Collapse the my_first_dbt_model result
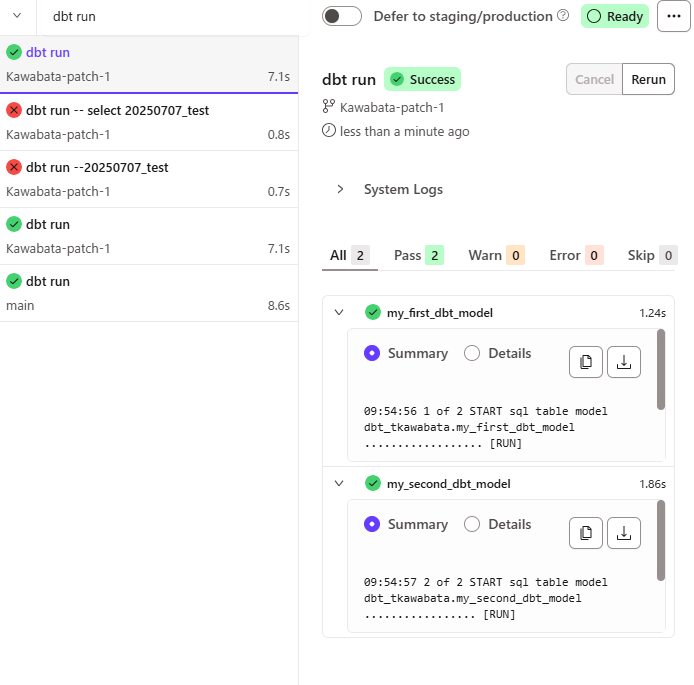 tap(339, 312)
